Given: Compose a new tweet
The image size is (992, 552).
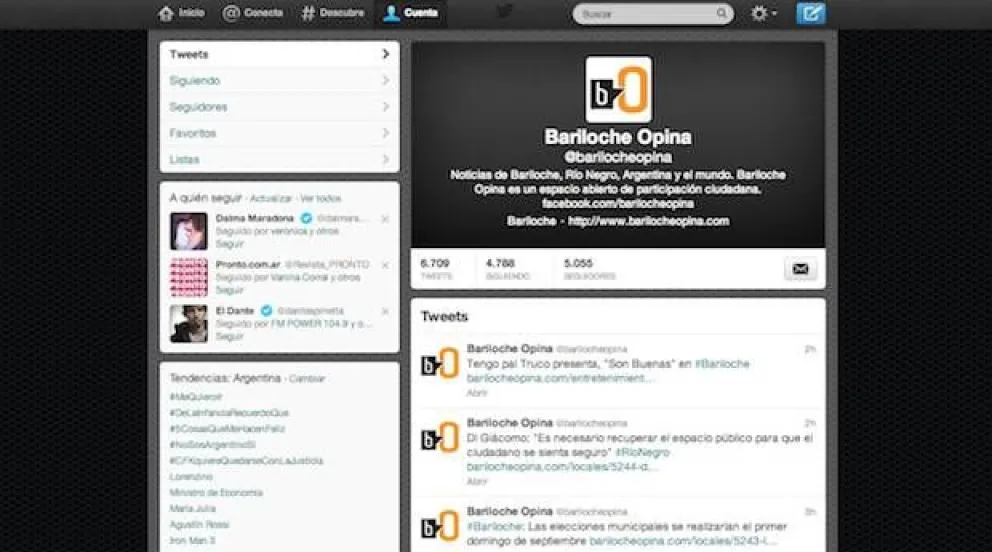Looking at the screenshot, I should 810,13.
